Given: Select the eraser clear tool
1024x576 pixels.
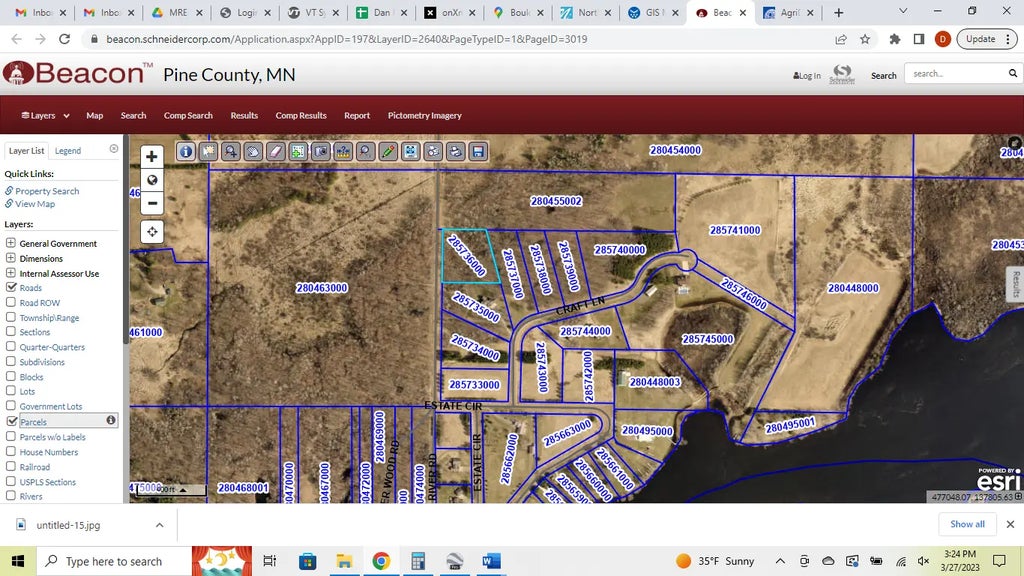Looking at the screenshot, I should tap(275, 152).
